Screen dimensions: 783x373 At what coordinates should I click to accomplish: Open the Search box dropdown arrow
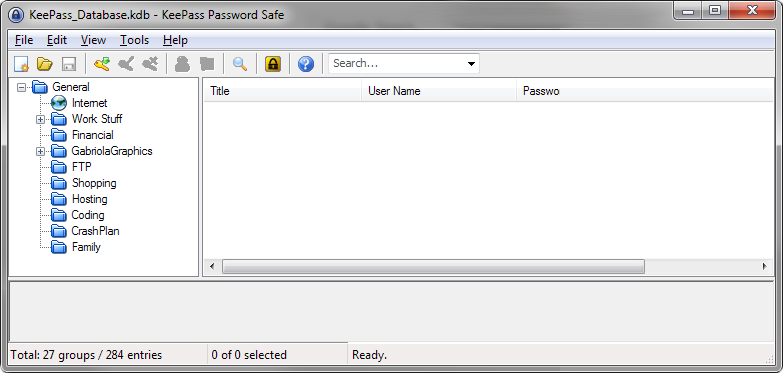click(471, 64)
